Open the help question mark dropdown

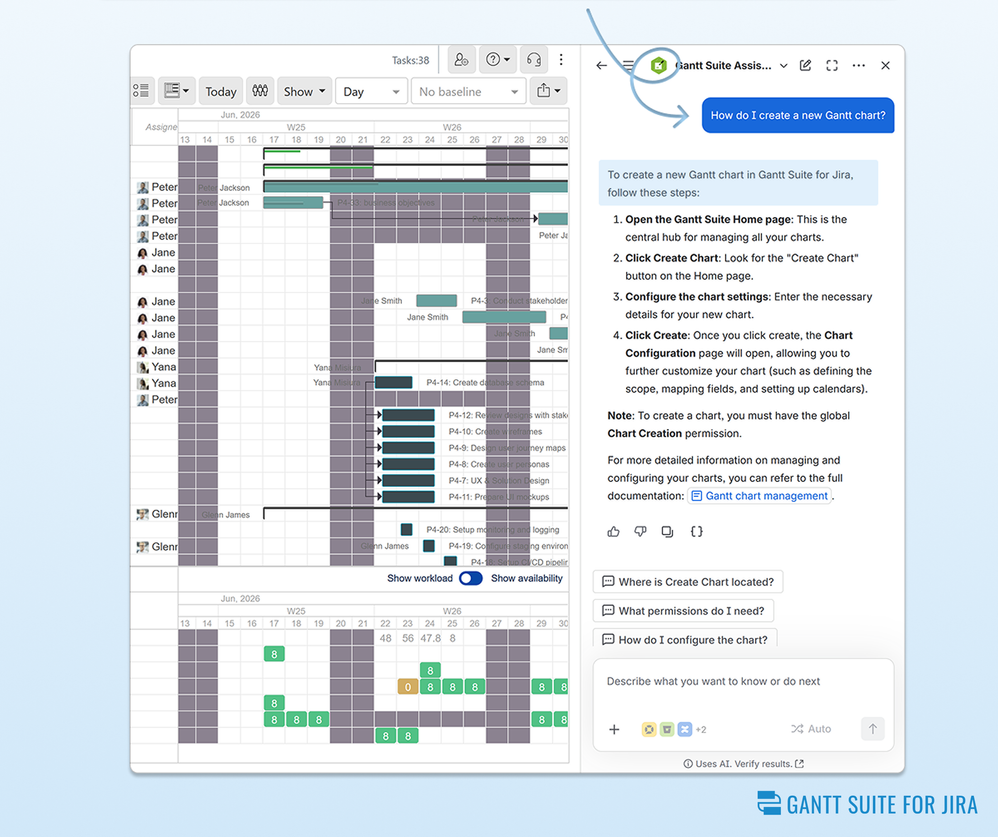(x=498, y=60)
